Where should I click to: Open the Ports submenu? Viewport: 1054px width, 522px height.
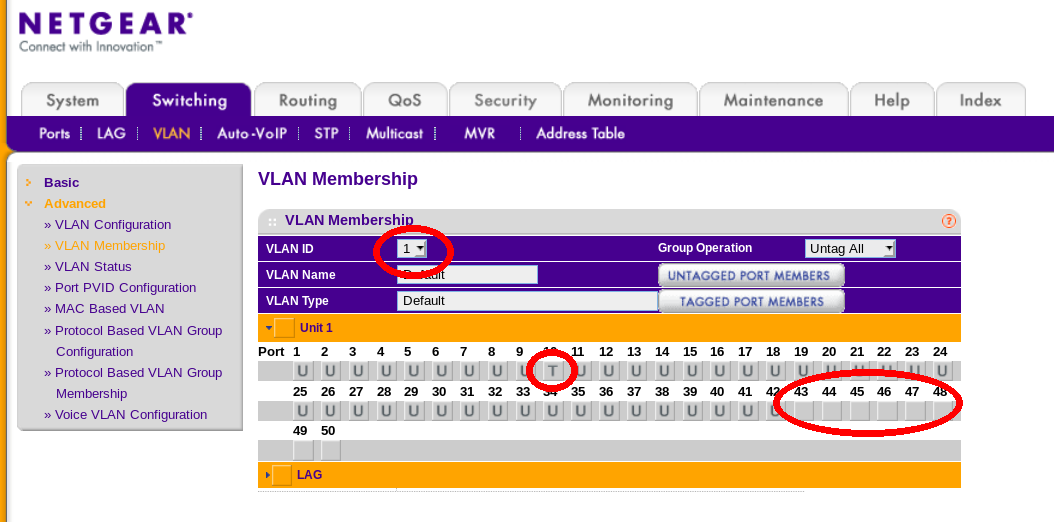point(54,134)
